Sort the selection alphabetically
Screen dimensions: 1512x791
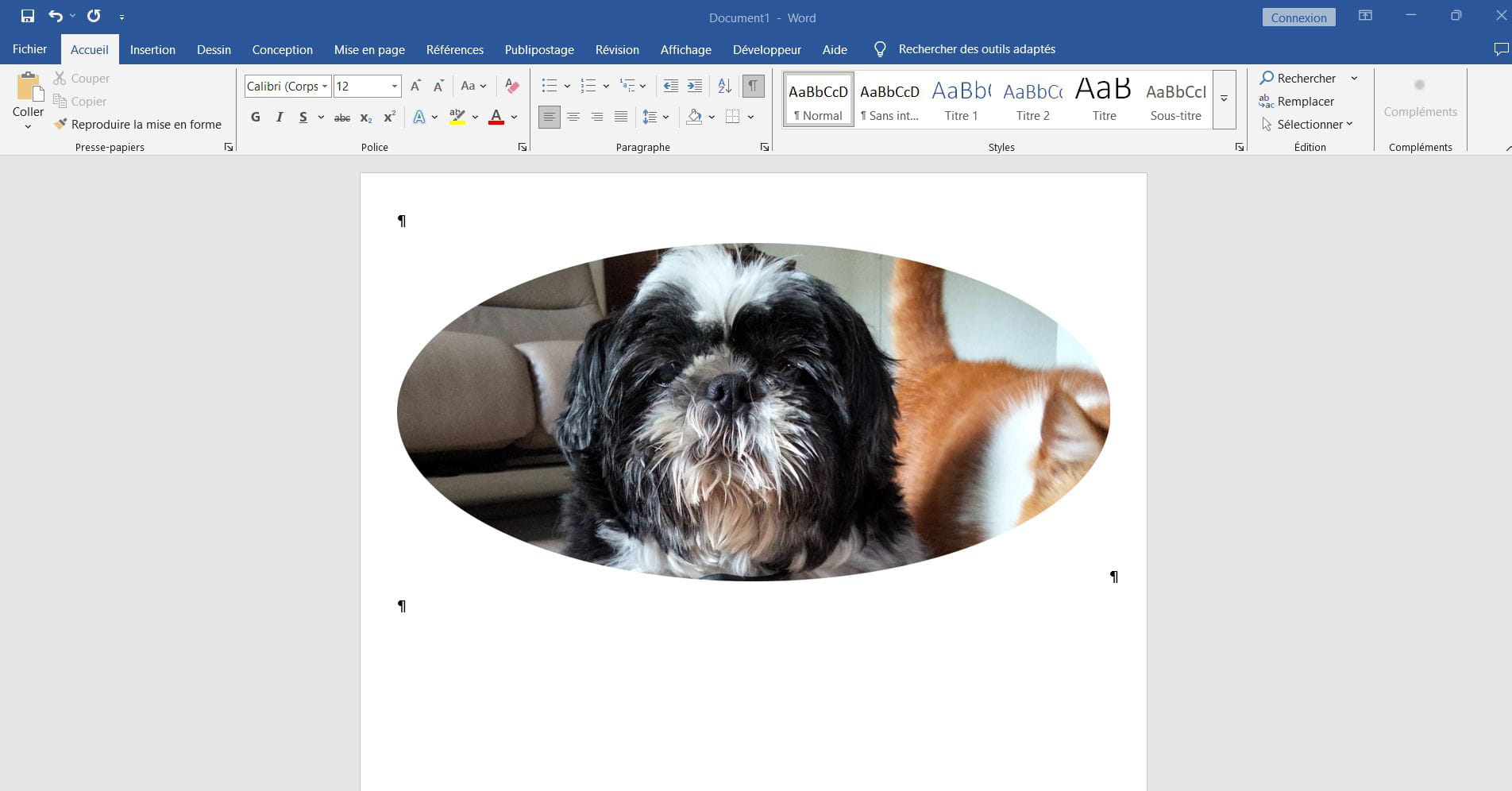(x=724, y=86)
